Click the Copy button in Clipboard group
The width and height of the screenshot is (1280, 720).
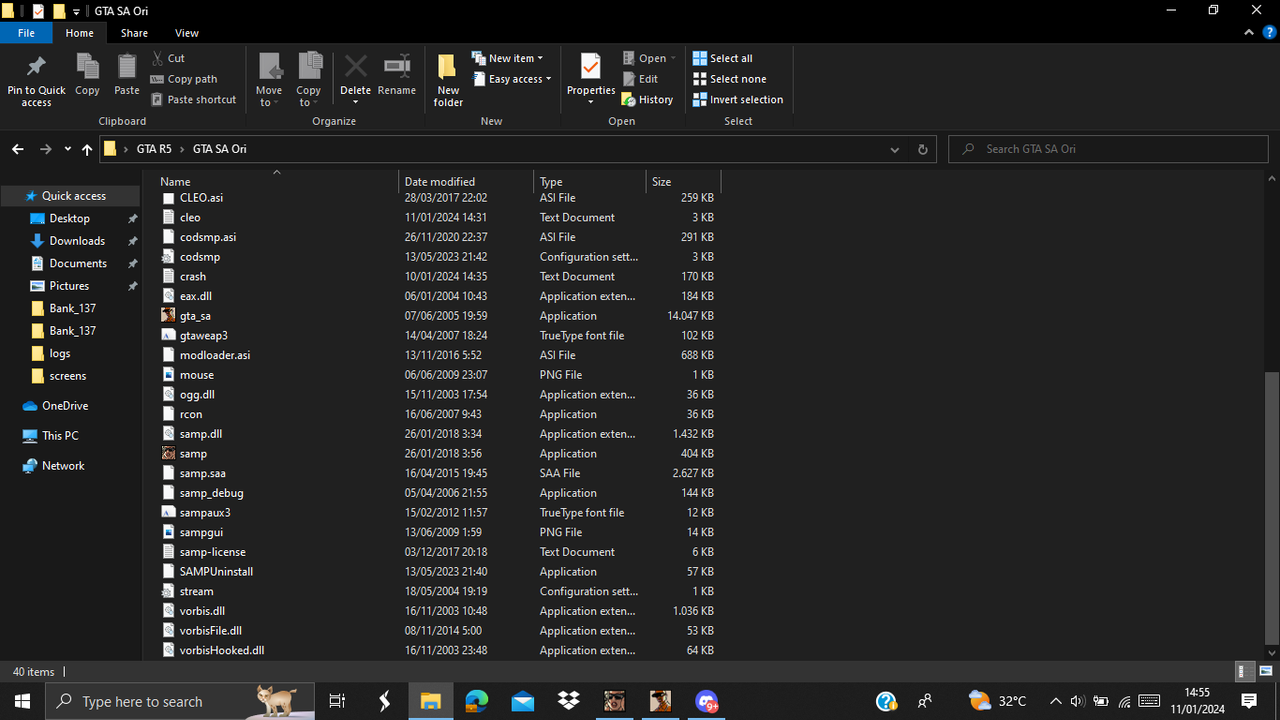[87, 75]
